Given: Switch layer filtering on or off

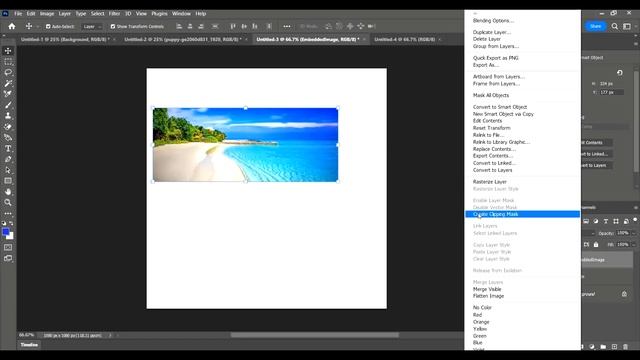Looking at the screenshot, I should 635,220.
